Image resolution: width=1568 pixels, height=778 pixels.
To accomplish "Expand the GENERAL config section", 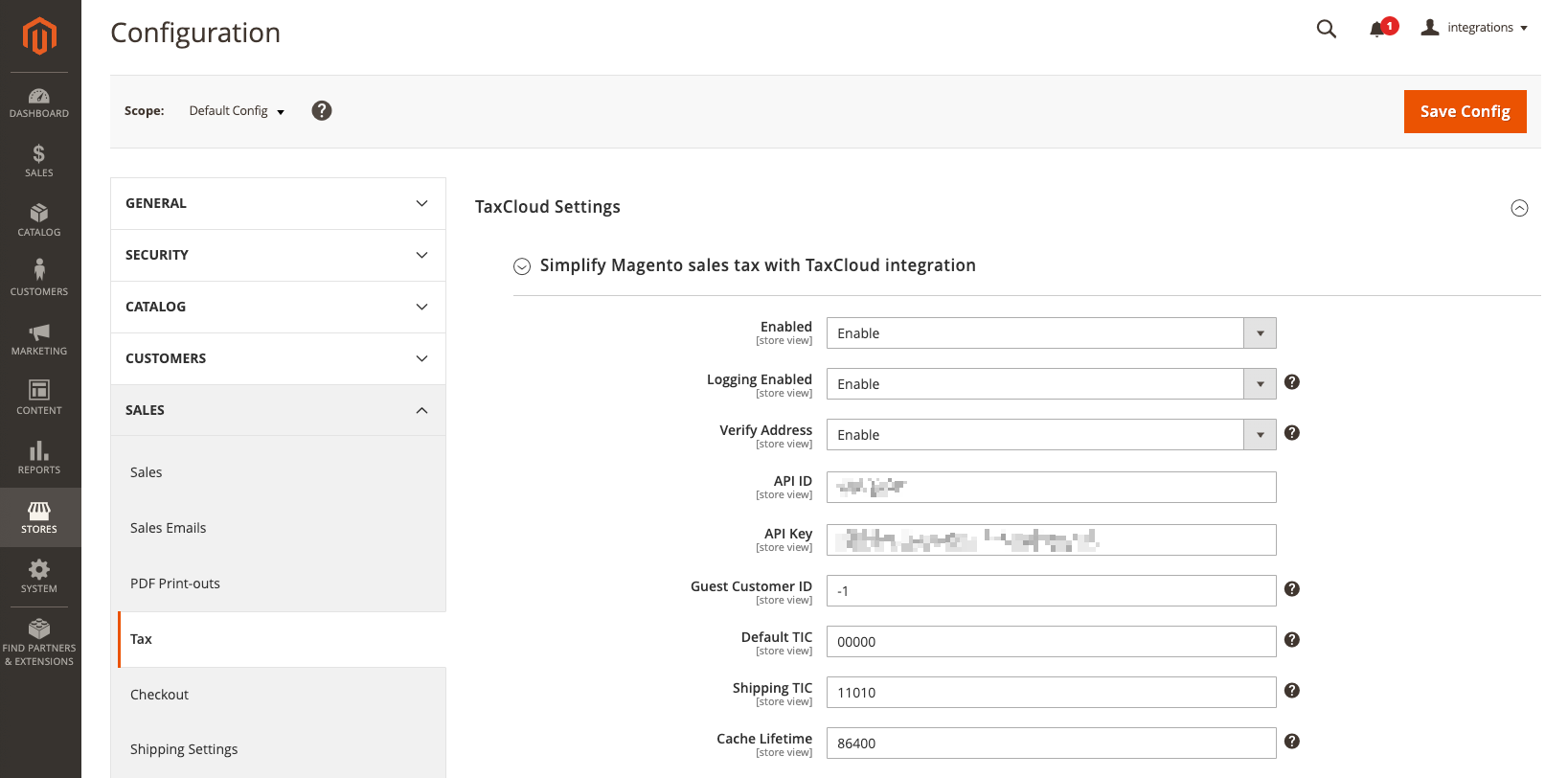I will point(278,203).
